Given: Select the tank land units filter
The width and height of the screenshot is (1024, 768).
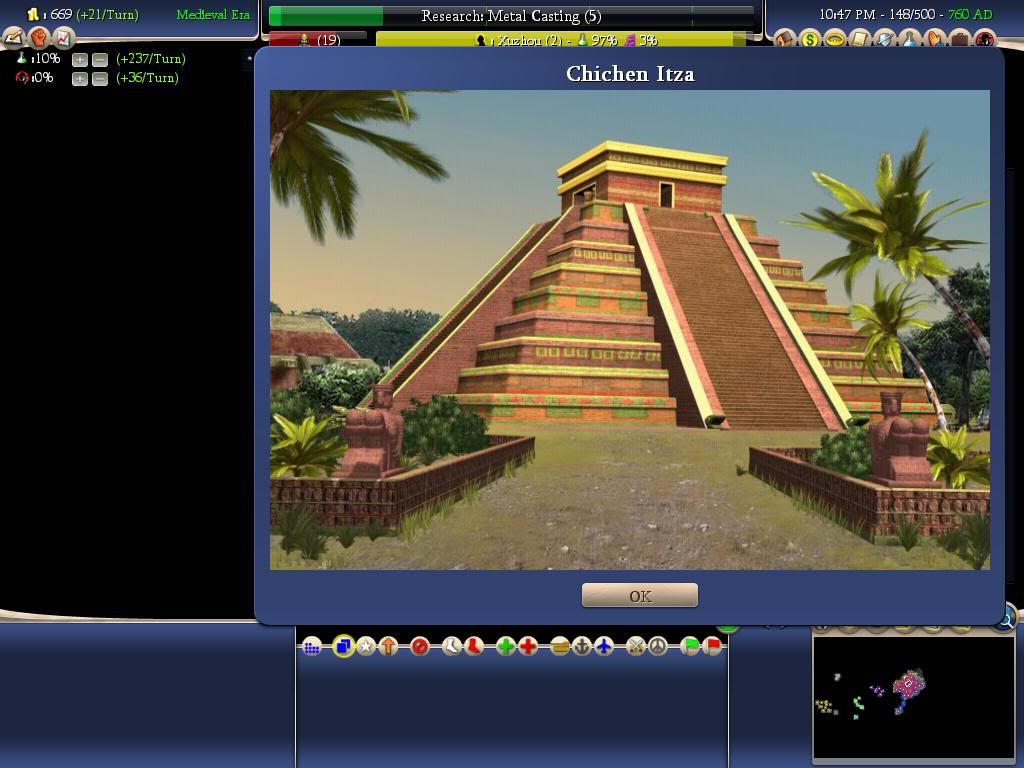Looking at the screenshot, I should point(560,647).
